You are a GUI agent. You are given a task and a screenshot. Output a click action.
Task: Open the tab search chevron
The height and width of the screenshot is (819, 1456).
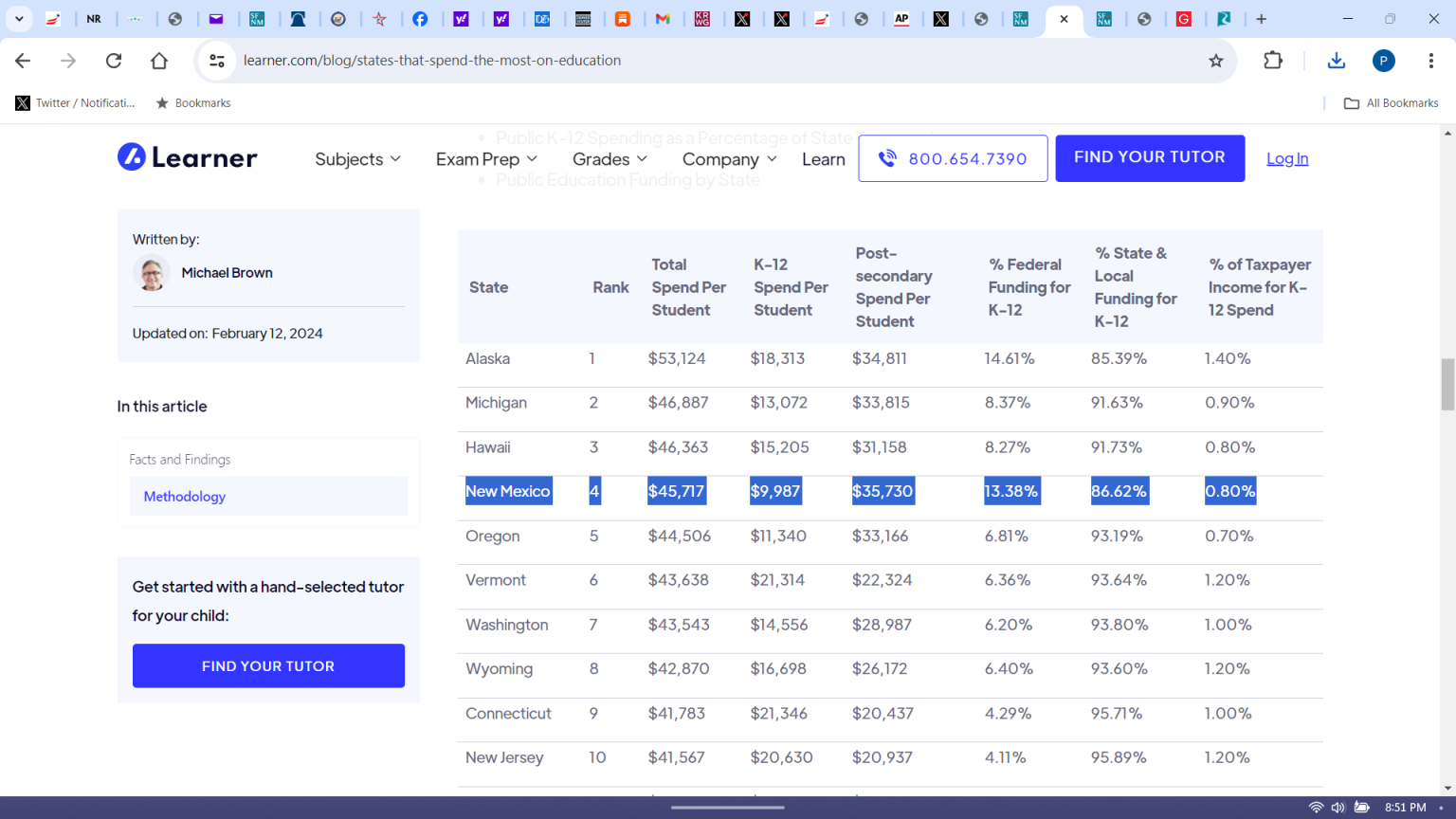pyautogui.click(x=19, y=19)
